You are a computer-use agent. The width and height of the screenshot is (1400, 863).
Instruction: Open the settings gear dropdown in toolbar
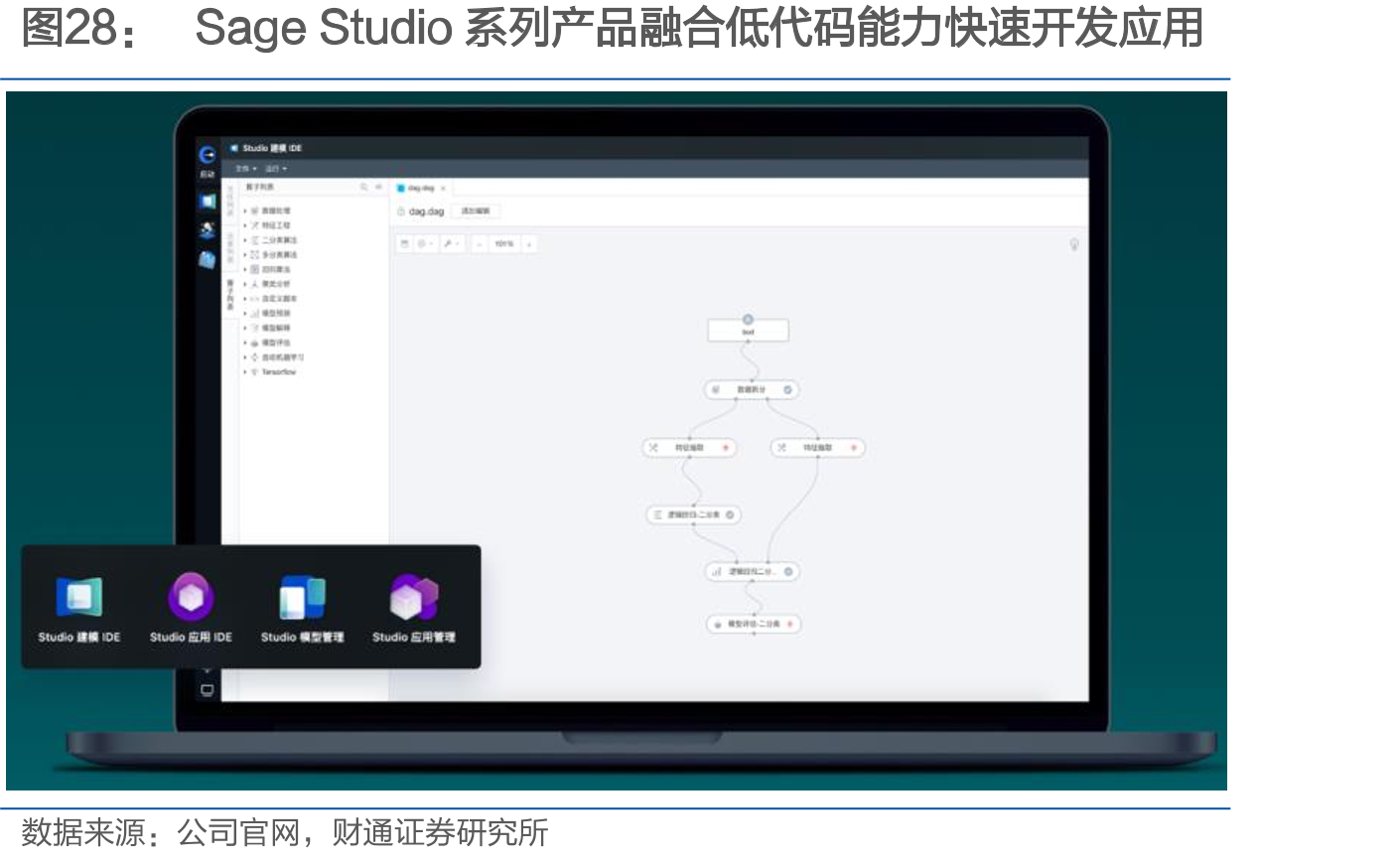coord(424,243)
